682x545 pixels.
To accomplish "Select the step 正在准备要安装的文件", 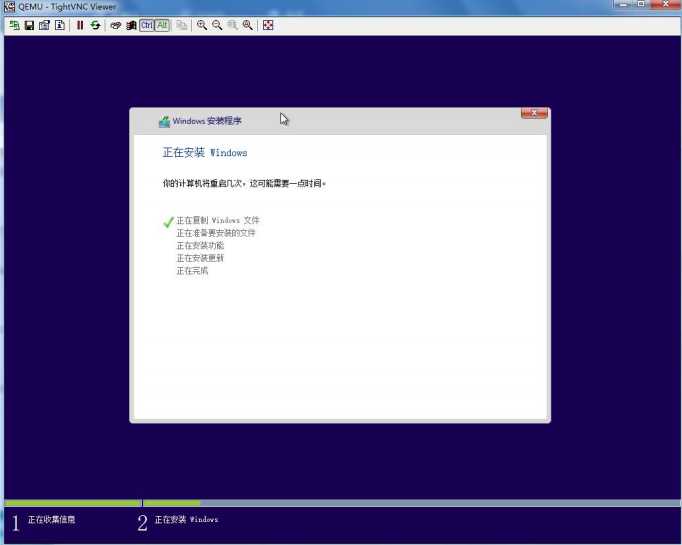I will pyautogui.click(x=216, y=233).
